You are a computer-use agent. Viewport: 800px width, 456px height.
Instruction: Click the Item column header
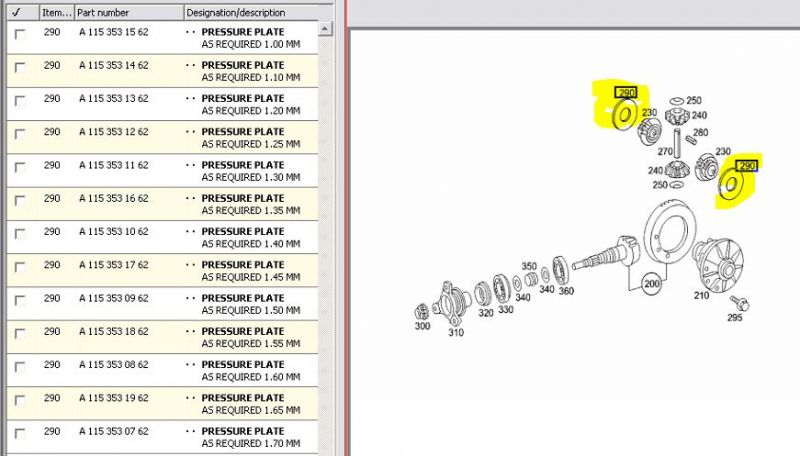pos(54,13)
